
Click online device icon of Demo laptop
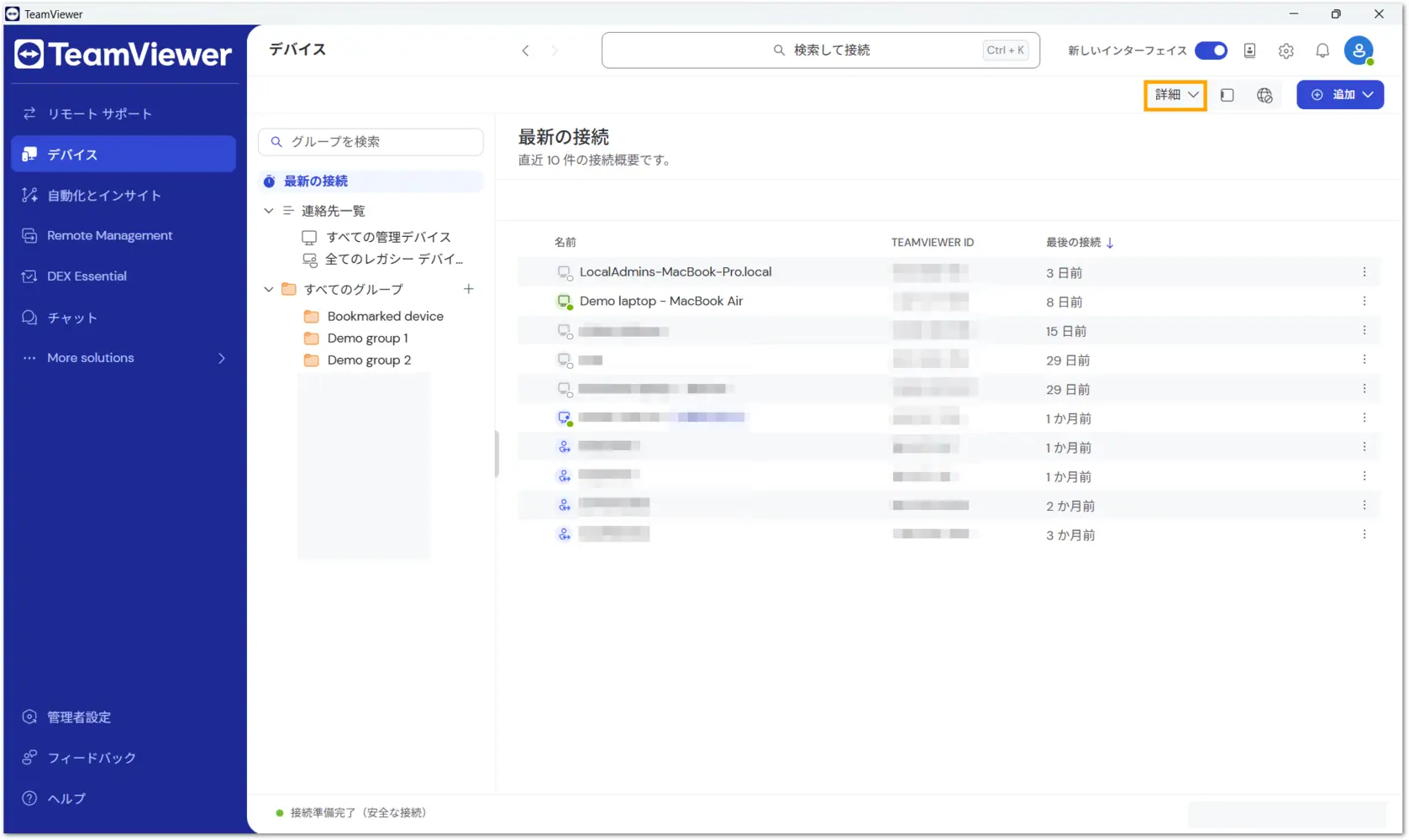point(565,302)
